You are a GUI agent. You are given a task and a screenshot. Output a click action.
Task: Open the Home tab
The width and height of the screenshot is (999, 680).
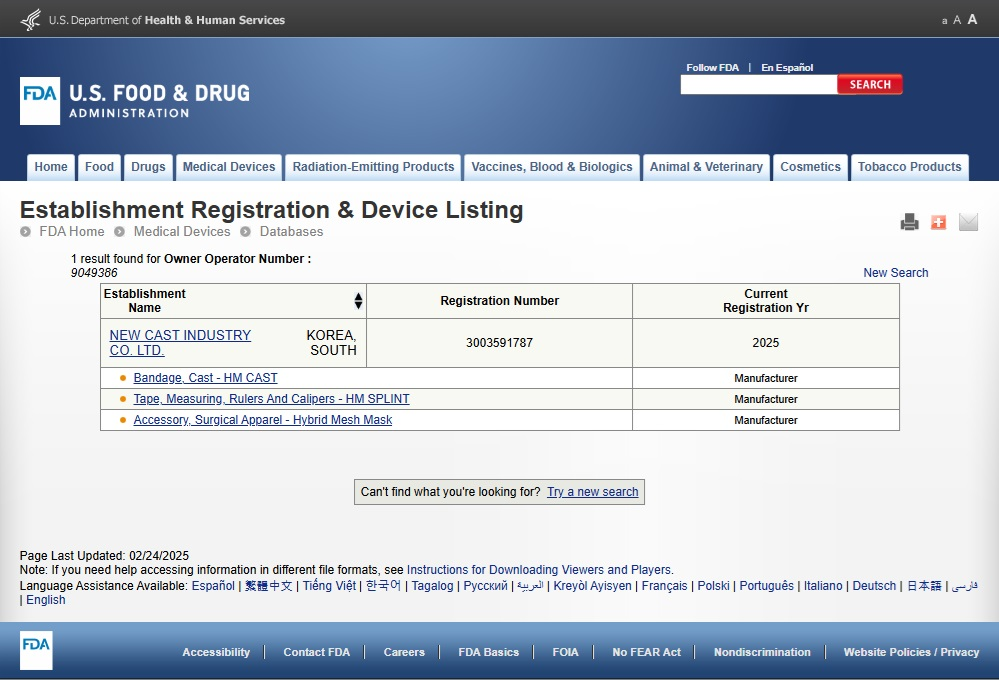click(x=51, y=167)
